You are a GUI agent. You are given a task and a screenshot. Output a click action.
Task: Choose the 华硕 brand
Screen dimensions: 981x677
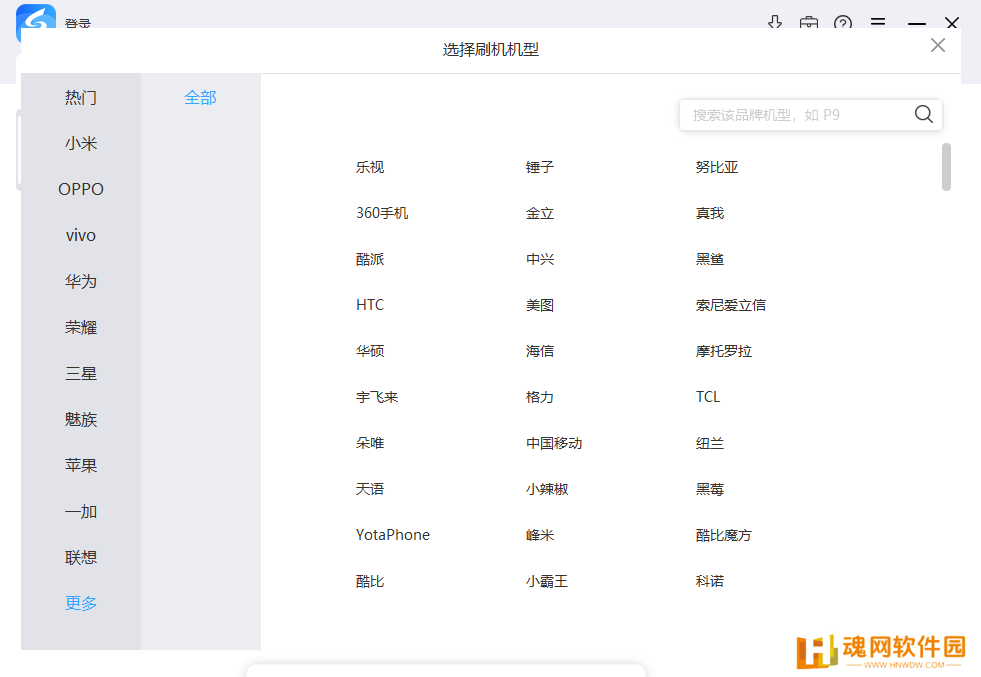(x=370, y=351)
